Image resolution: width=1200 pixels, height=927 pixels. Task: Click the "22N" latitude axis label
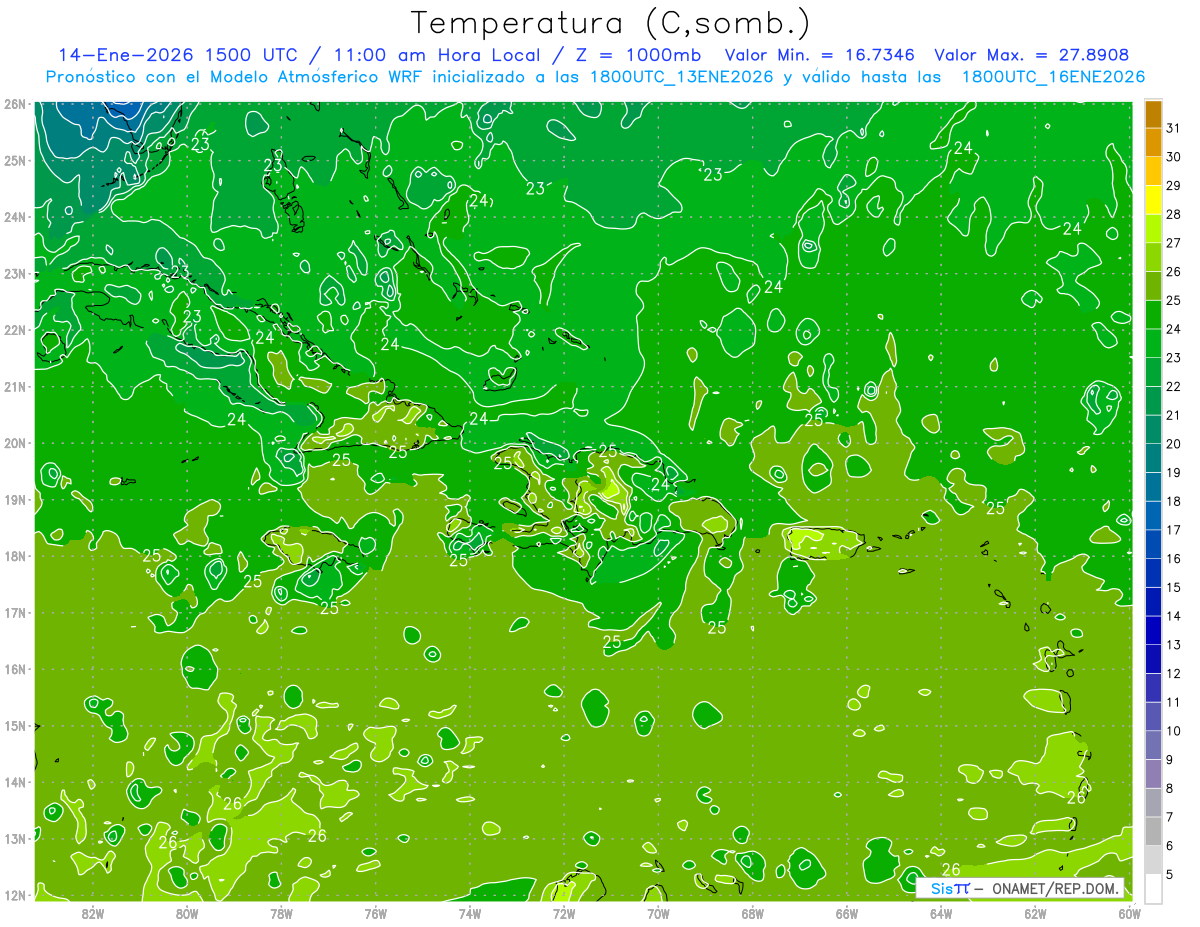click(14, 330)
